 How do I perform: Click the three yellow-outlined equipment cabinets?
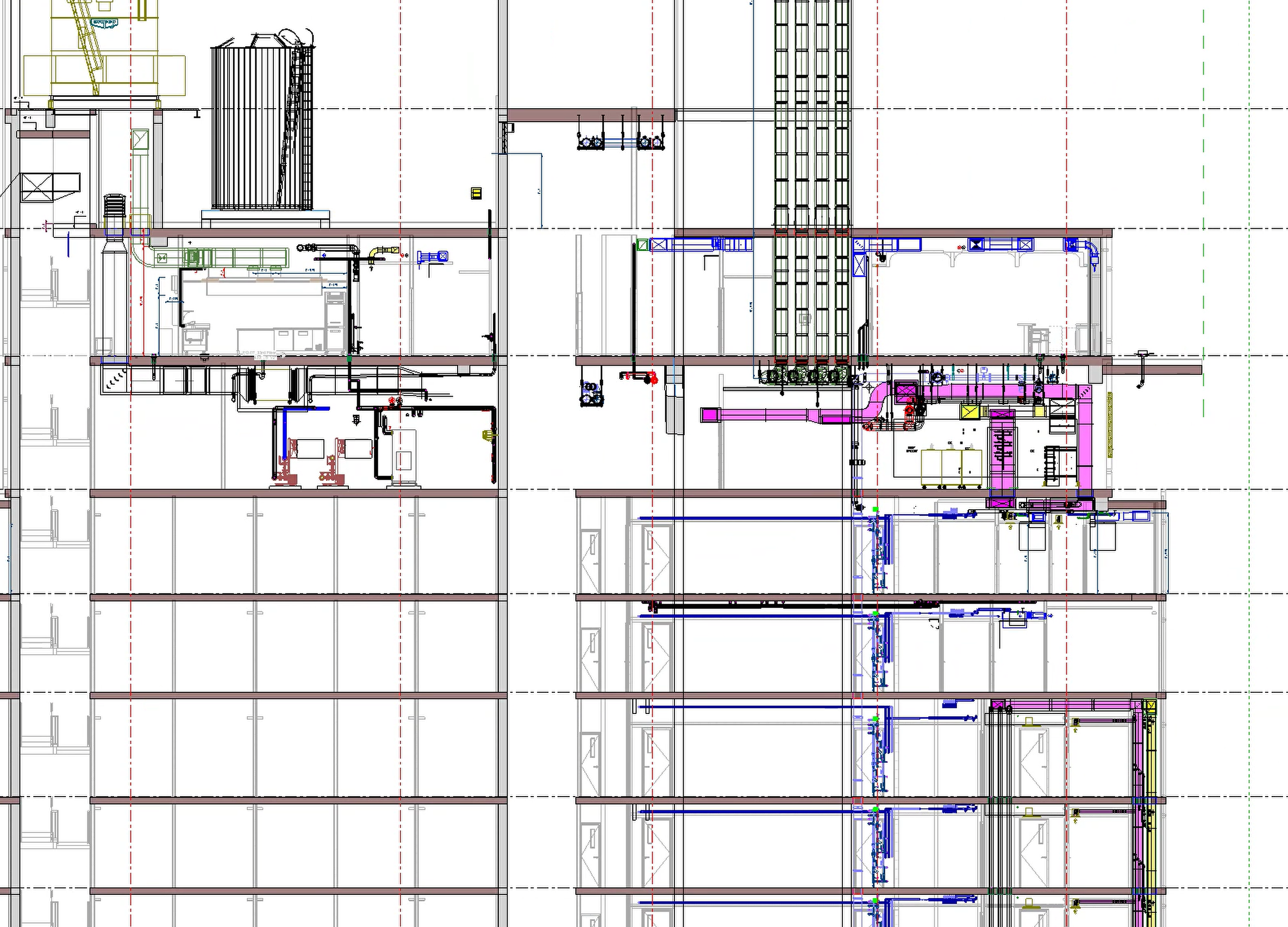[951, 468]
